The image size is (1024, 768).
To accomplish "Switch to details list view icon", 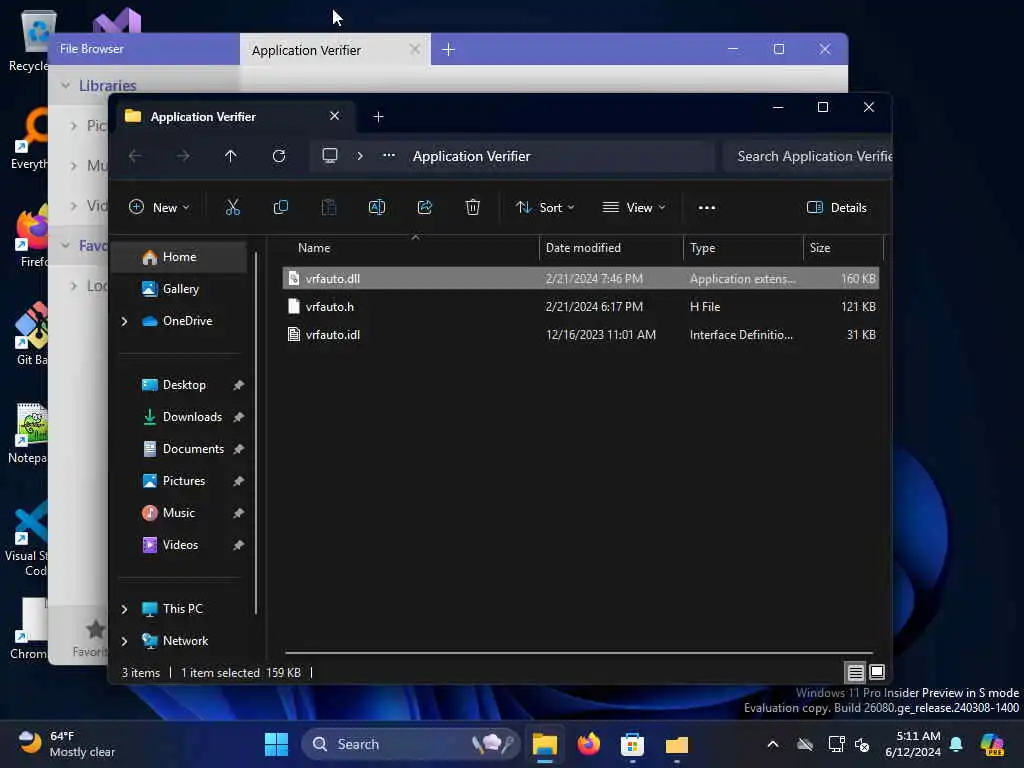I will click(x=856, y=672).
